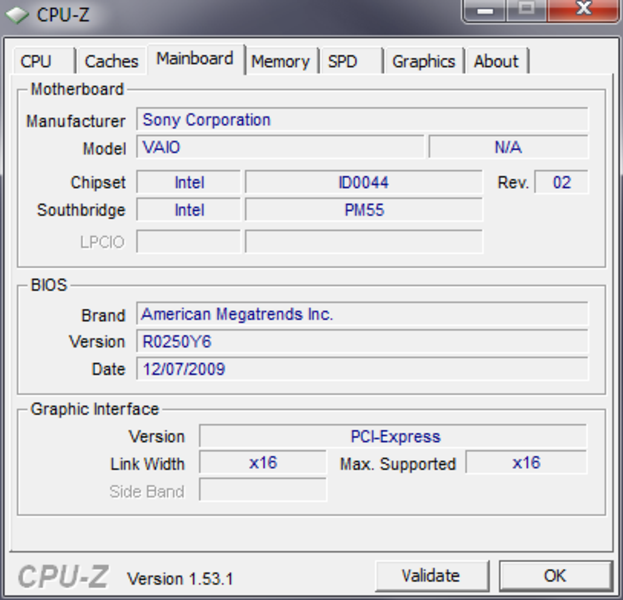Open the Caches tab
The width and height of the screenshot is (623, 600).
pos(112,61)
